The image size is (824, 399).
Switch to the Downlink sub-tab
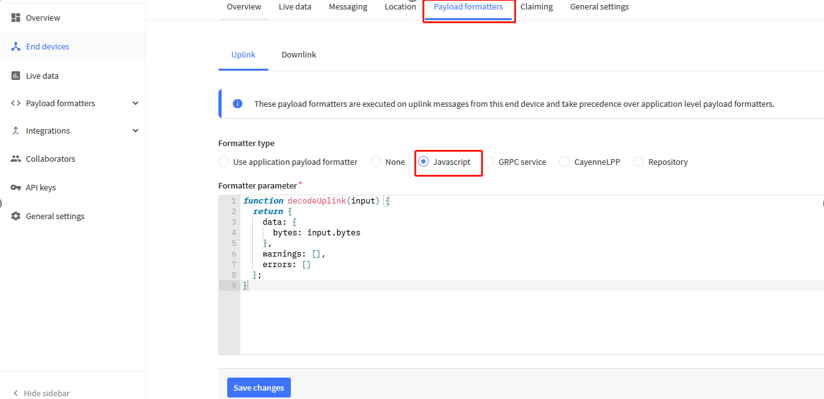pos(298,55)
